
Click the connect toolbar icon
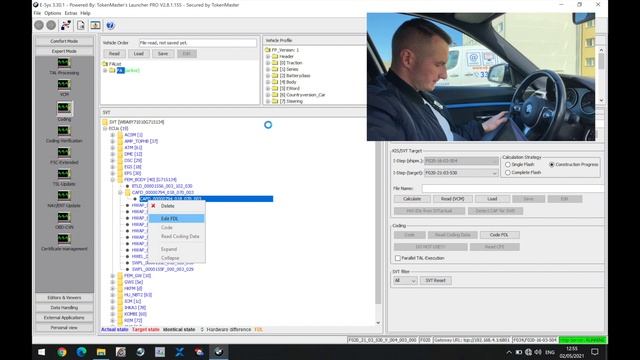(66, 25)
